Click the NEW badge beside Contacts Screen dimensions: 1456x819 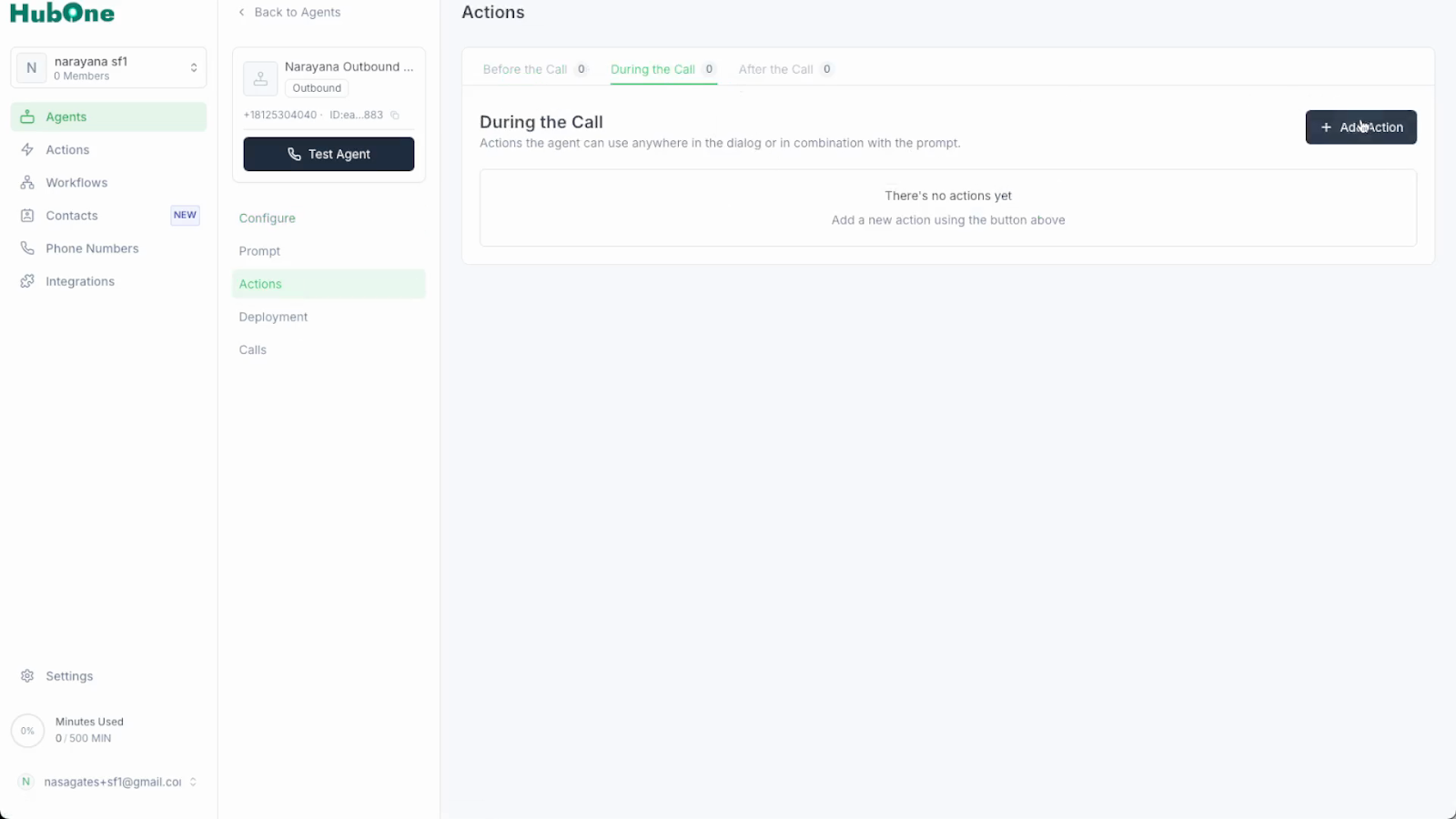185,216
